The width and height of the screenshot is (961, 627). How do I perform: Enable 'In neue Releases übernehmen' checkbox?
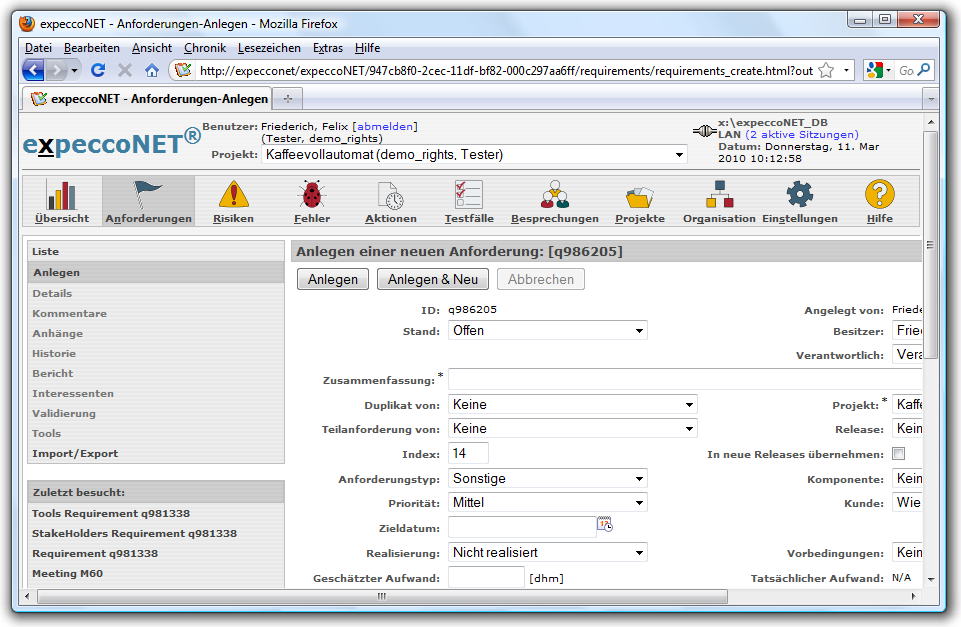point(898,454)
